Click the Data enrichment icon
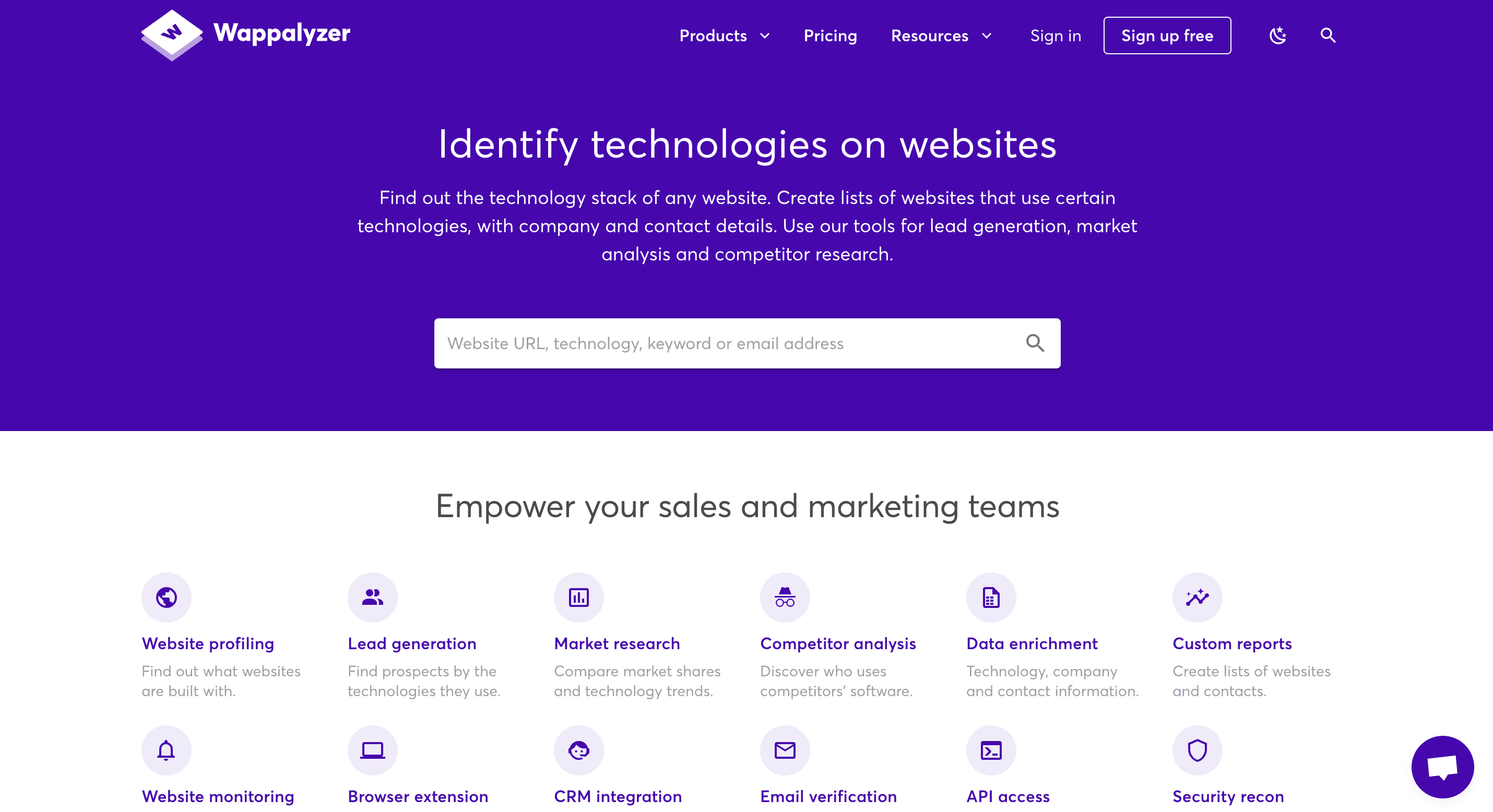 point(989,597)
